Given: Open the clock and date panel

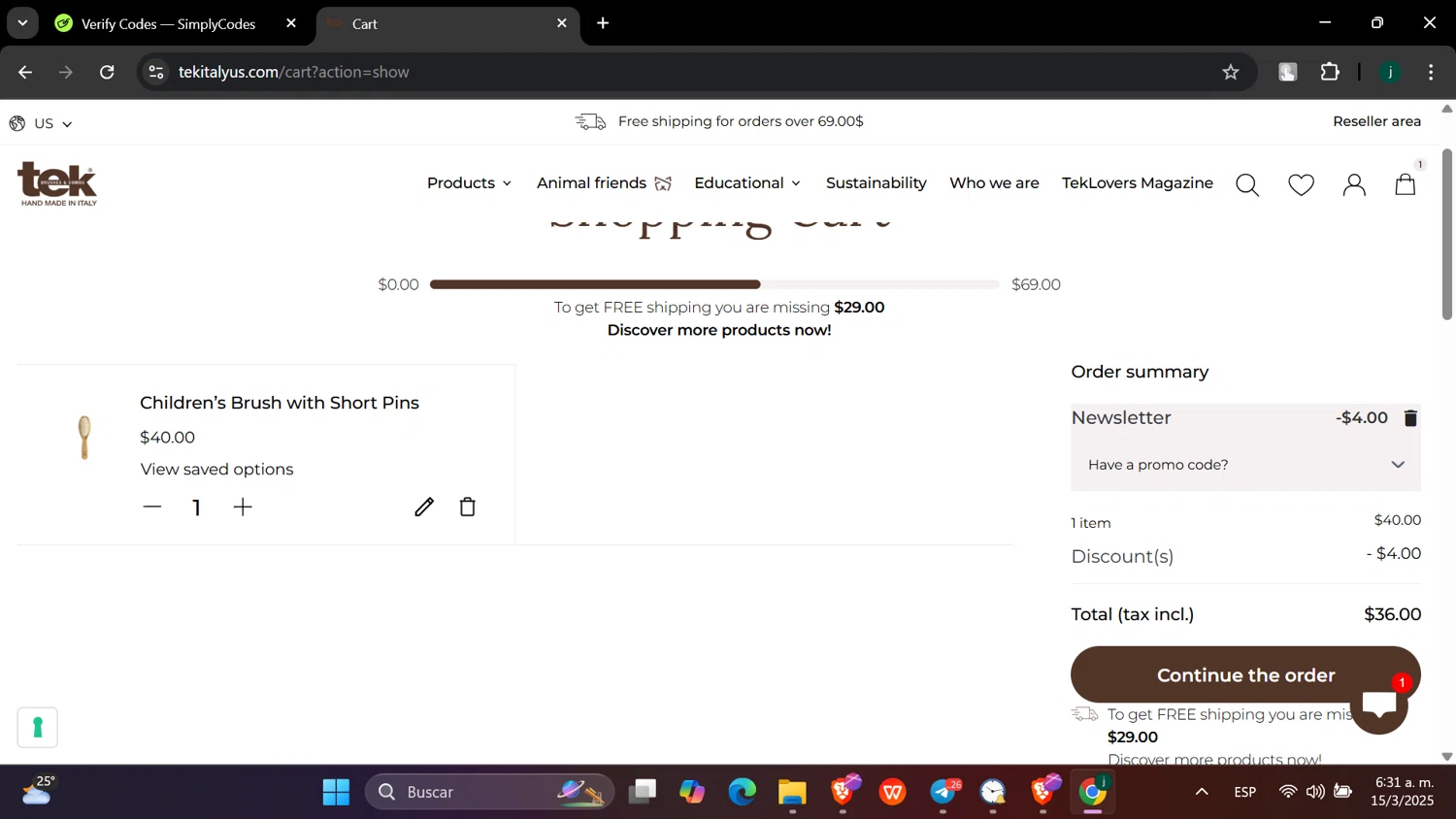Looking at the screenshot, I should click(1405, 792).
